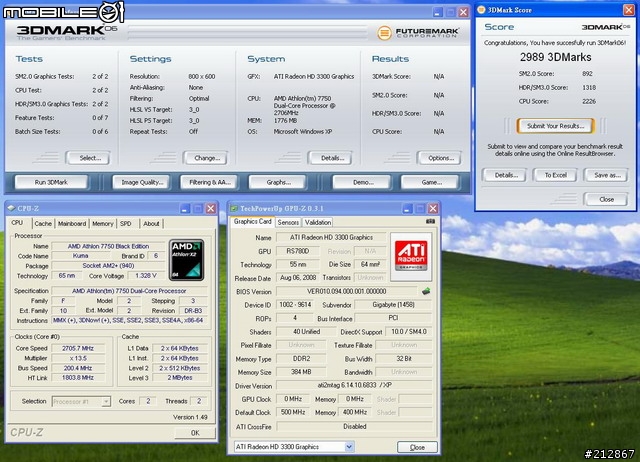Select the Graphics Card tab in GPU-Z

[x=252, y=222]
